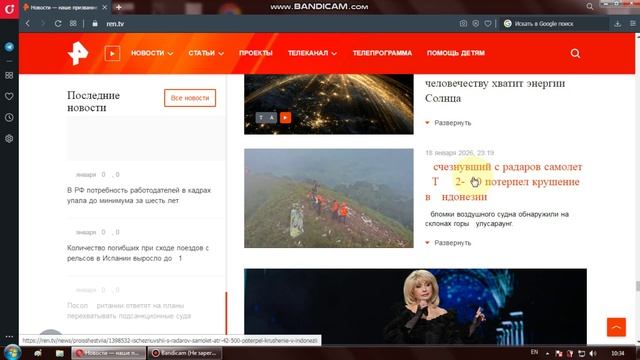Screen dimensions: 640x360
Task: Click the REN TV logo
Action: point(78,53)
